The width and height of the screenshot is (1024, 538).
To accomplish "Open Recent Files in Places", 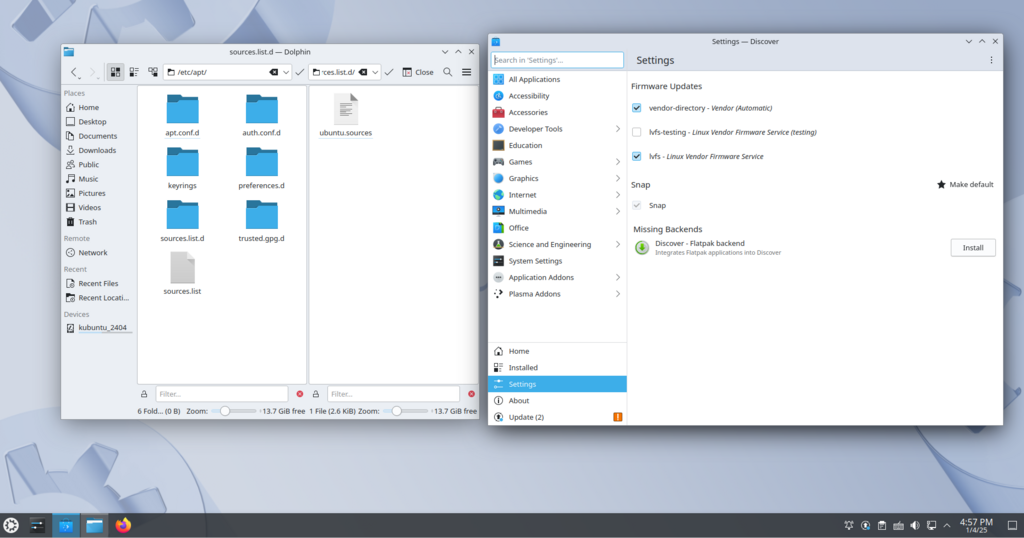I will (x=98, y=283).
